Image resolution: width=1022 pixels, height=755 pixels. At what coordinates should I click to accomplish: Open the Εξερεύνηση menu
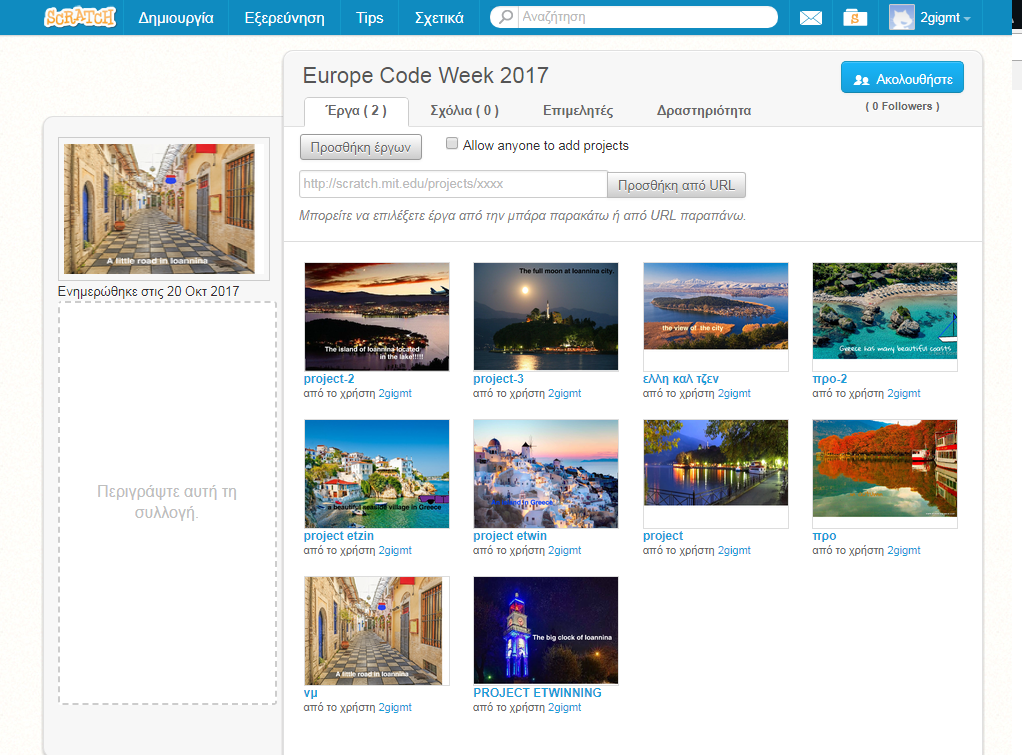coord(284,18)
